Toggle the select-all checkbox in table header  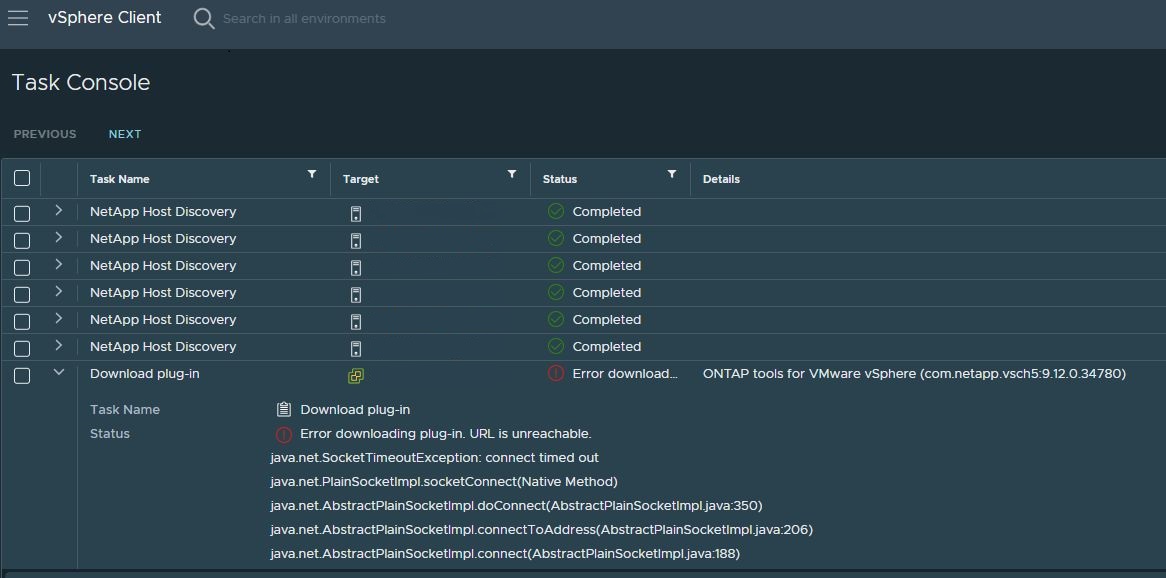pos(22,179)
